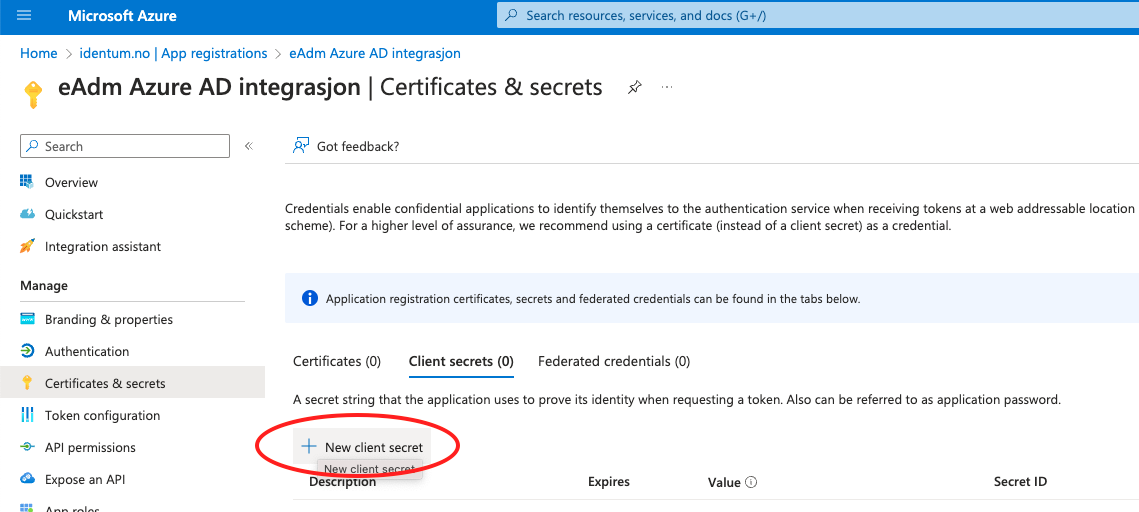Click New client secret button
This screenshot has width=1139, height=512.
click(362, 447)
